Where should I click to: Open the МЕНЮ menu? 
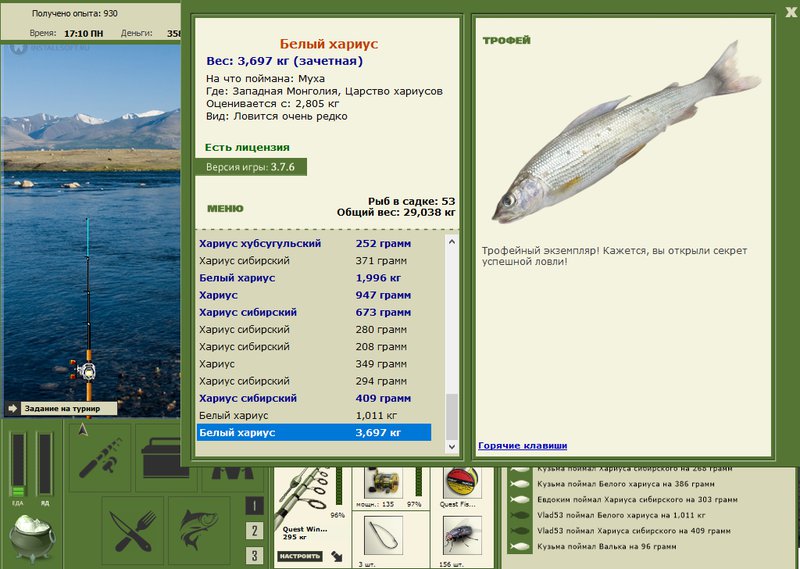point(224,209)
